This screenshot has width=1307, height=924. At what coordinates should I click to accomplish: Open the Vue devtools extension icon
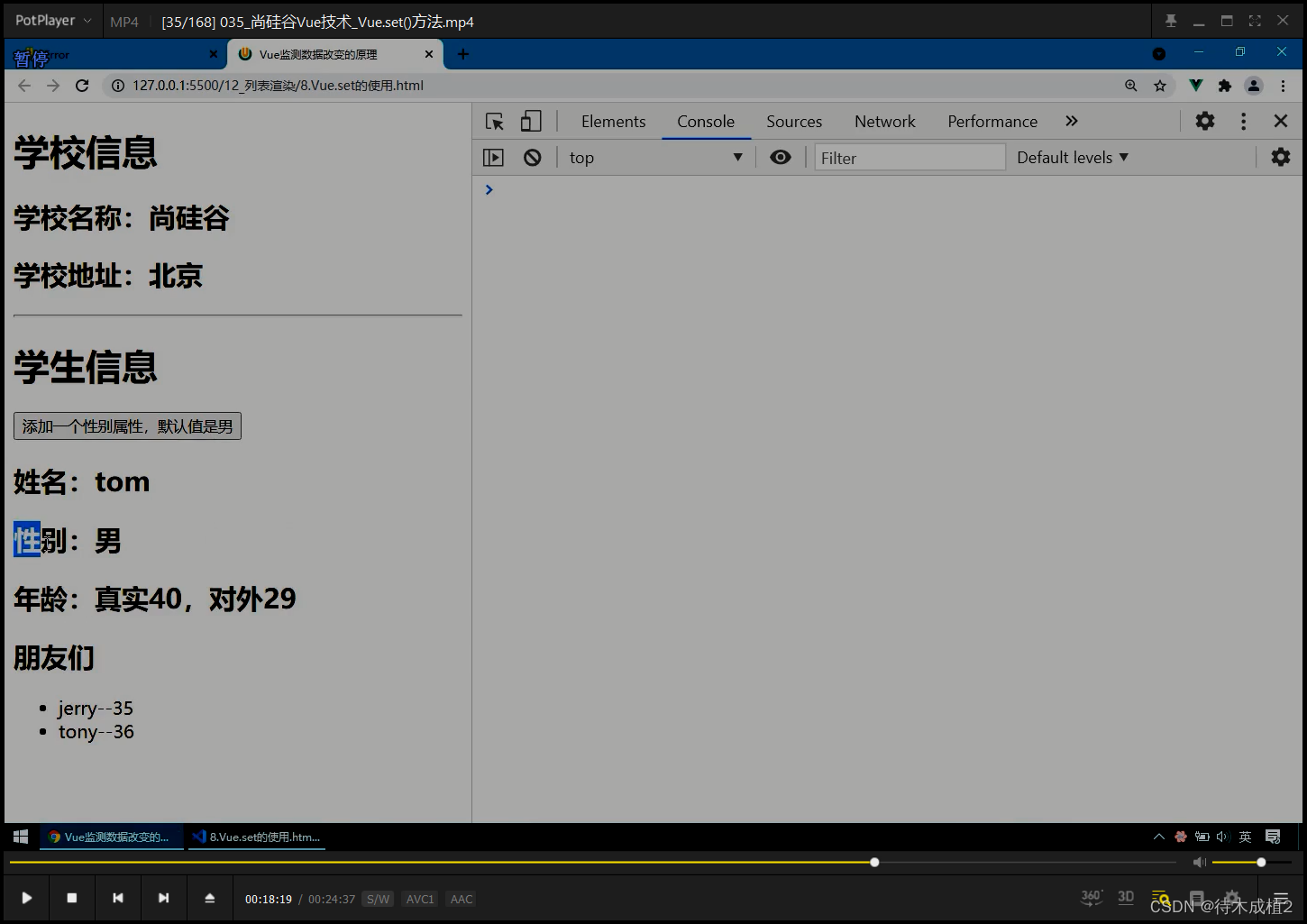pos(1196,86)
